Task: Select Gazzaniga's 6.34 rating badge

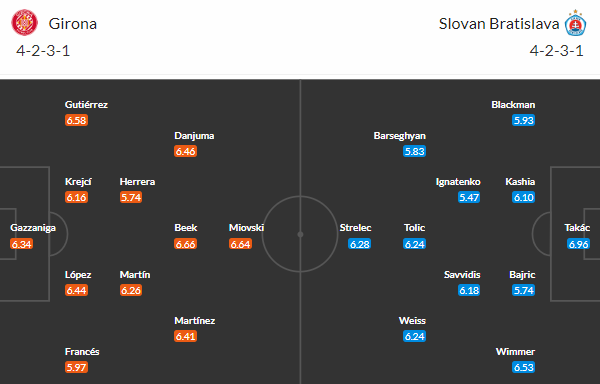Action: point(21,244)
